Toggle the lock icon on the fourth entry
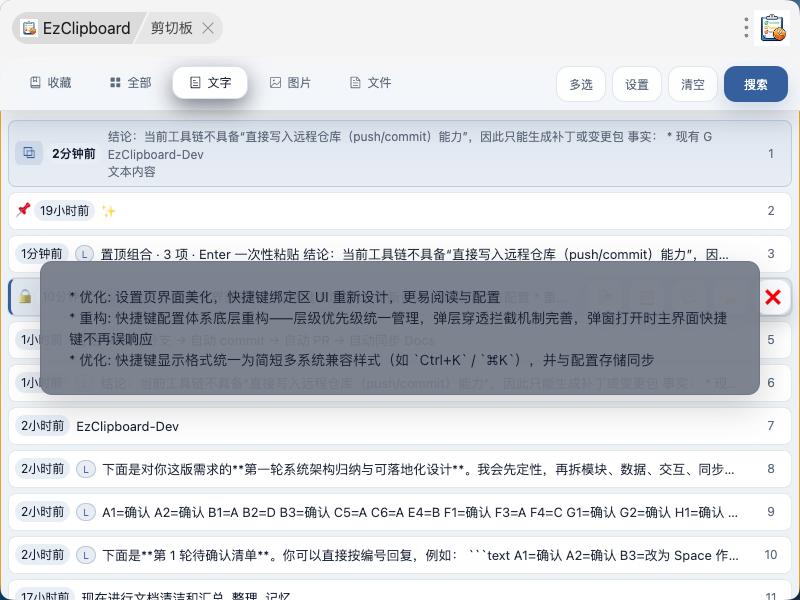Screen dimensions: 800x600 [x=24, y=296]
